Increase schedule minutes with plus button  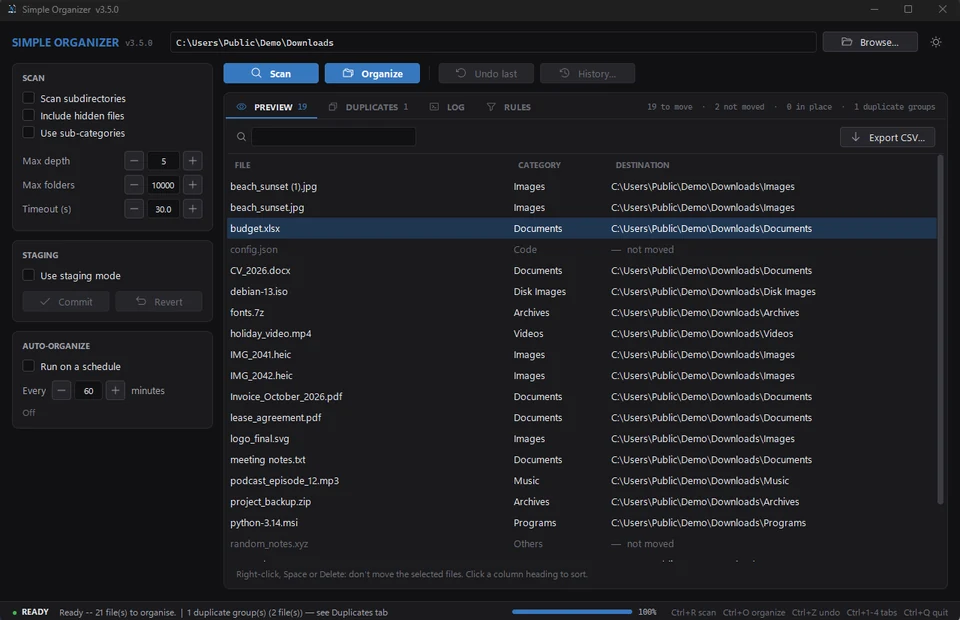point(115,390)
